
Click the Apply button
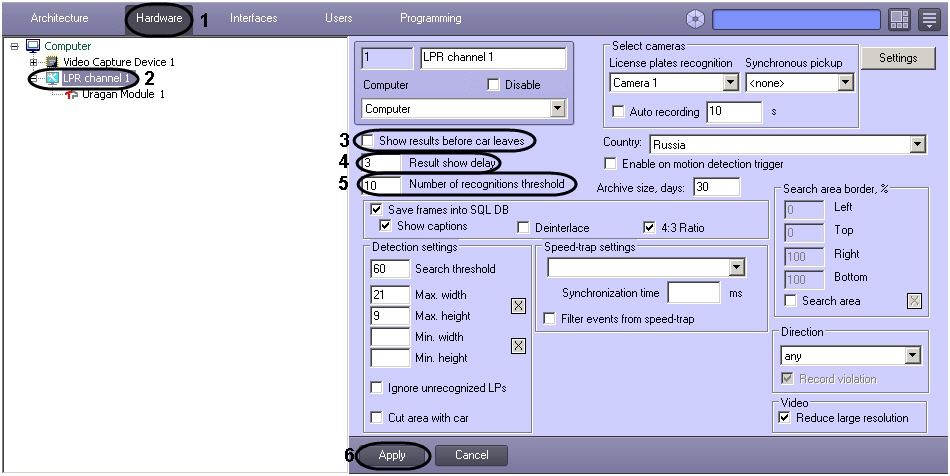[x=392, y=455]
